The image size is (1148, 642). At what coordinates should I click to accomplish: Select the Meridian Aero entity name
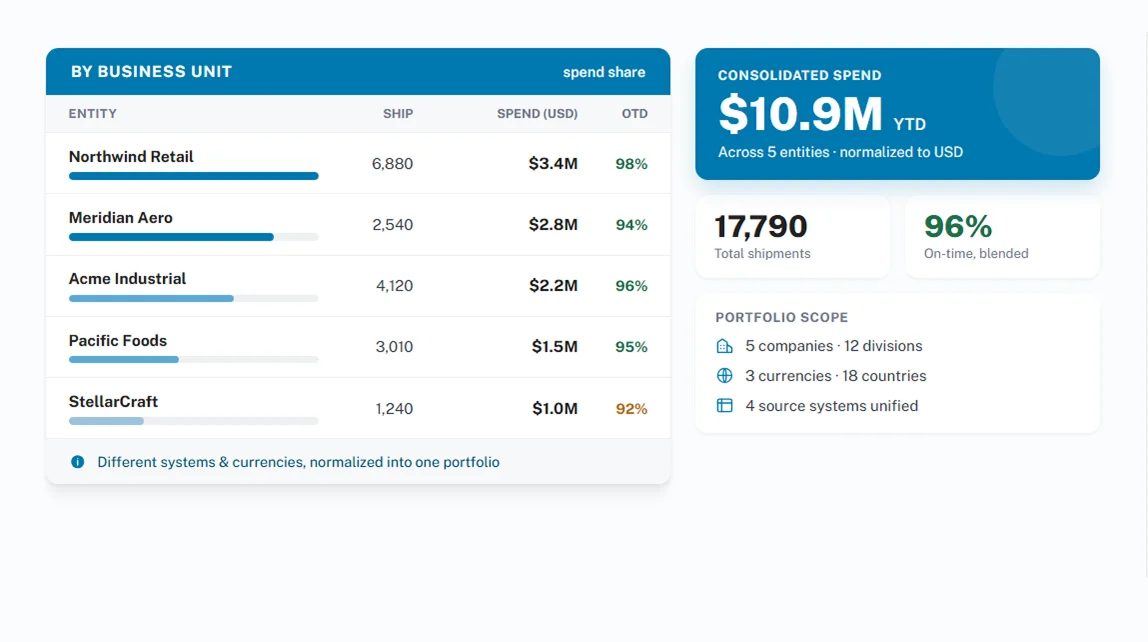pyautogui.click(x=121, y=218)
